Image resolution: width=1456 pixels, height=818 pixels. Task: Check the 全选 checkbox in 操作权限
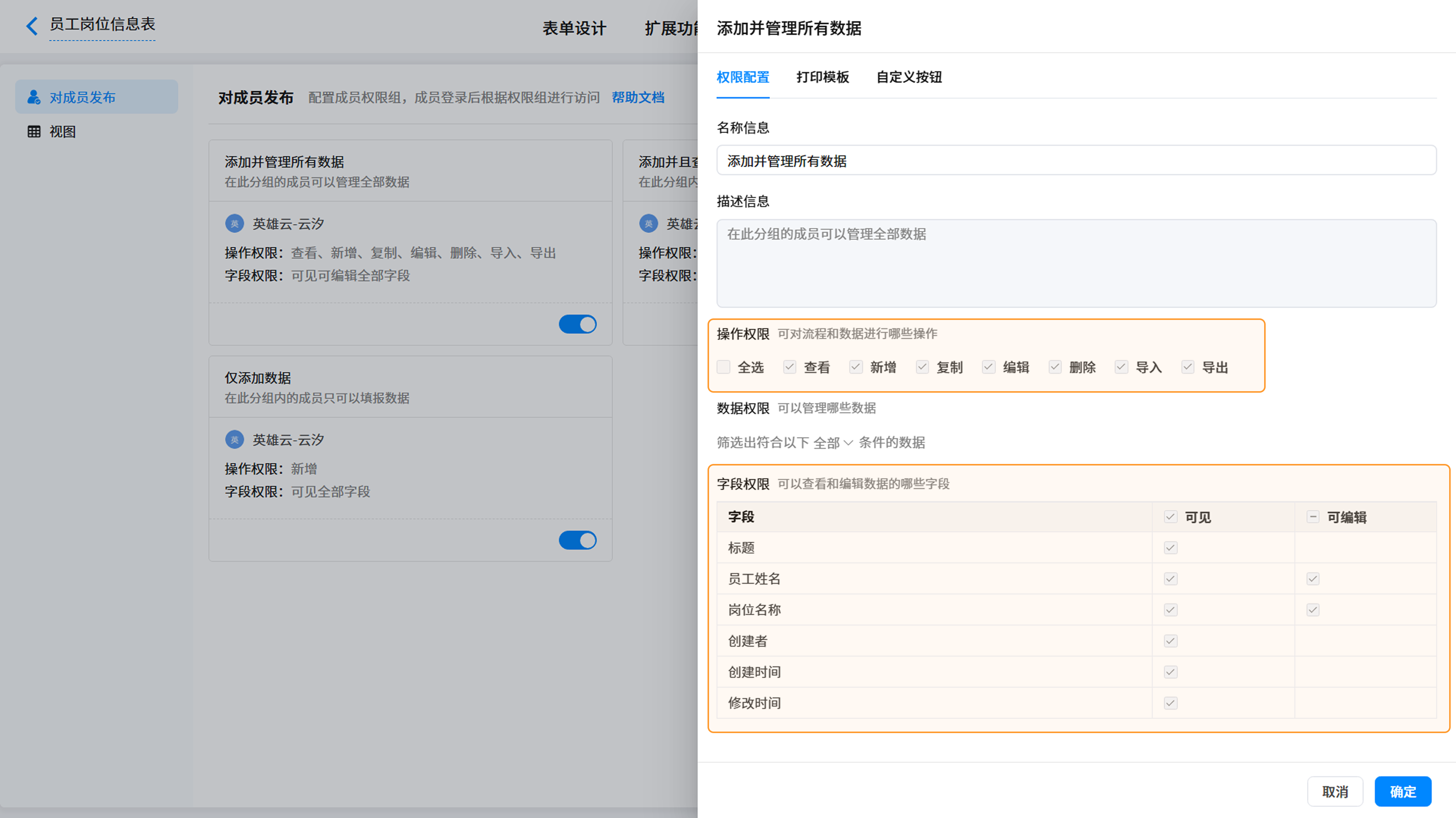[x=723, y=367]
